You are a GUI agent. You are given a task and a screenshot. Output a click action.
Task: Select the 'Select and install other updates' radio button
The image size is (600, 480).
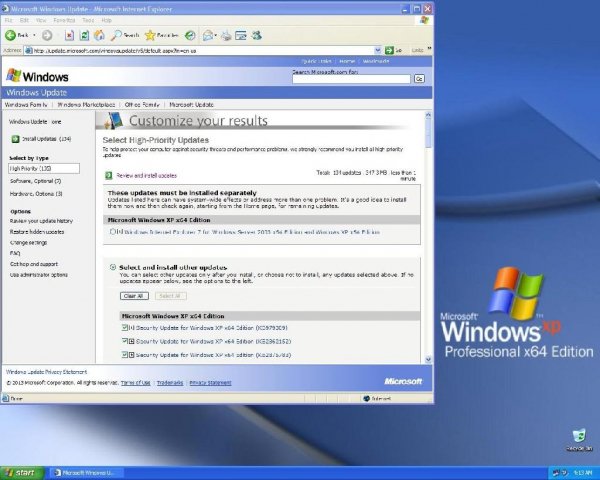pyautogui.click(x=113, y=267)
